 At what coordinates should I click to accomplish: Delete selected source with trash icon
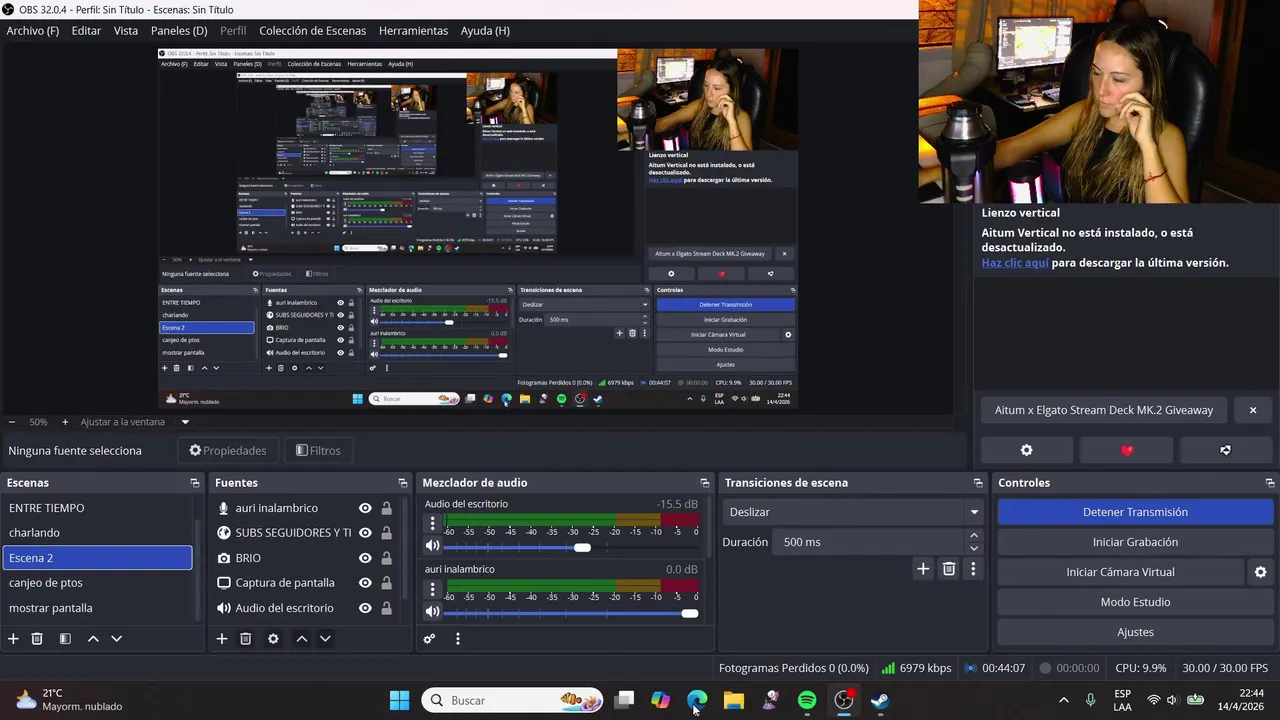coord(245,639)
